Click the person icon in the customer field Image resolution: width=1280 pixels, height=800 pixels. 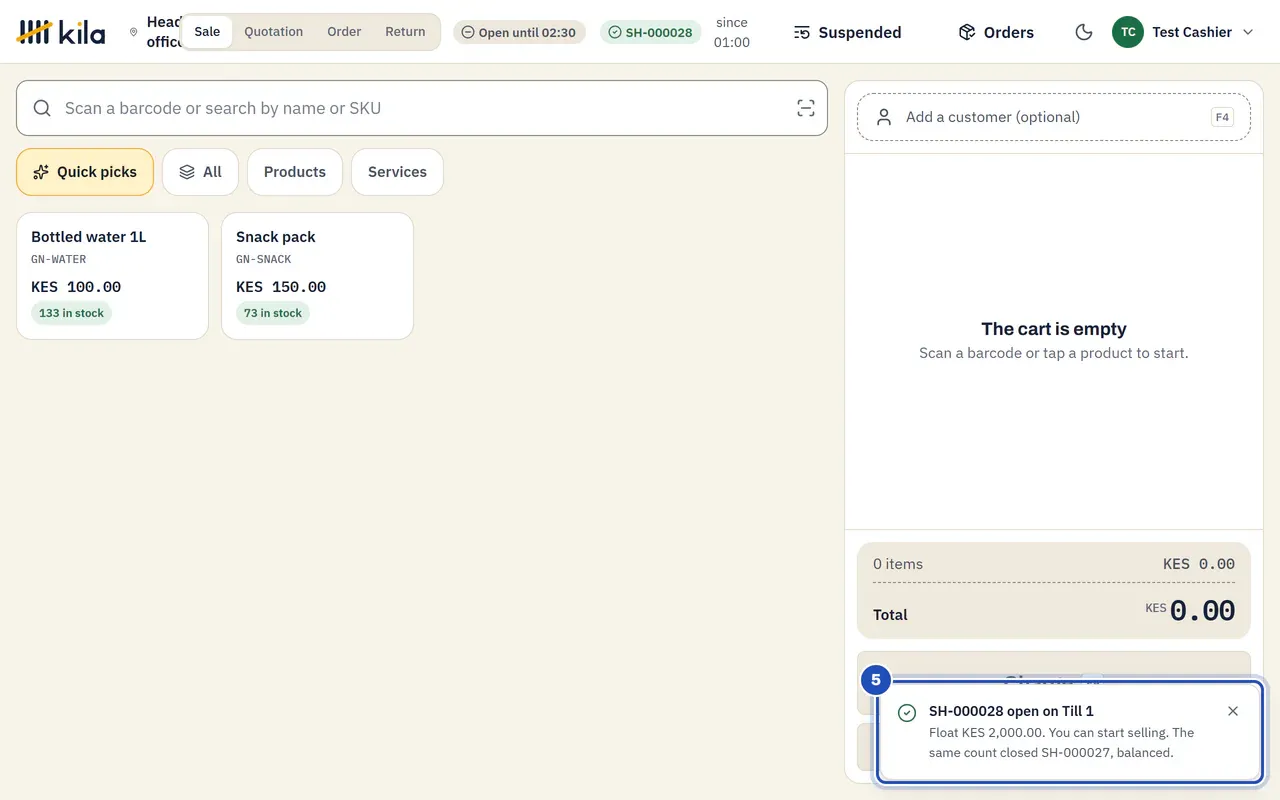pyautogui.click(x=884, y=117)
